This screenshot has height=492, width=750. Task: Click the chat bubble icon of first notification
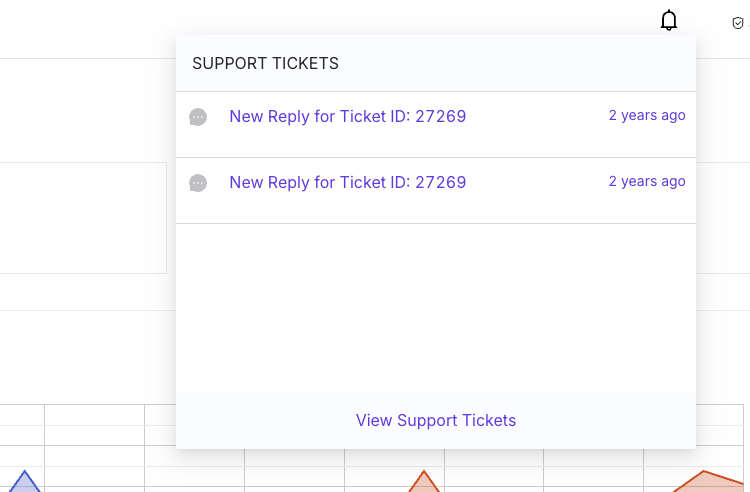[x=198, y=117]
